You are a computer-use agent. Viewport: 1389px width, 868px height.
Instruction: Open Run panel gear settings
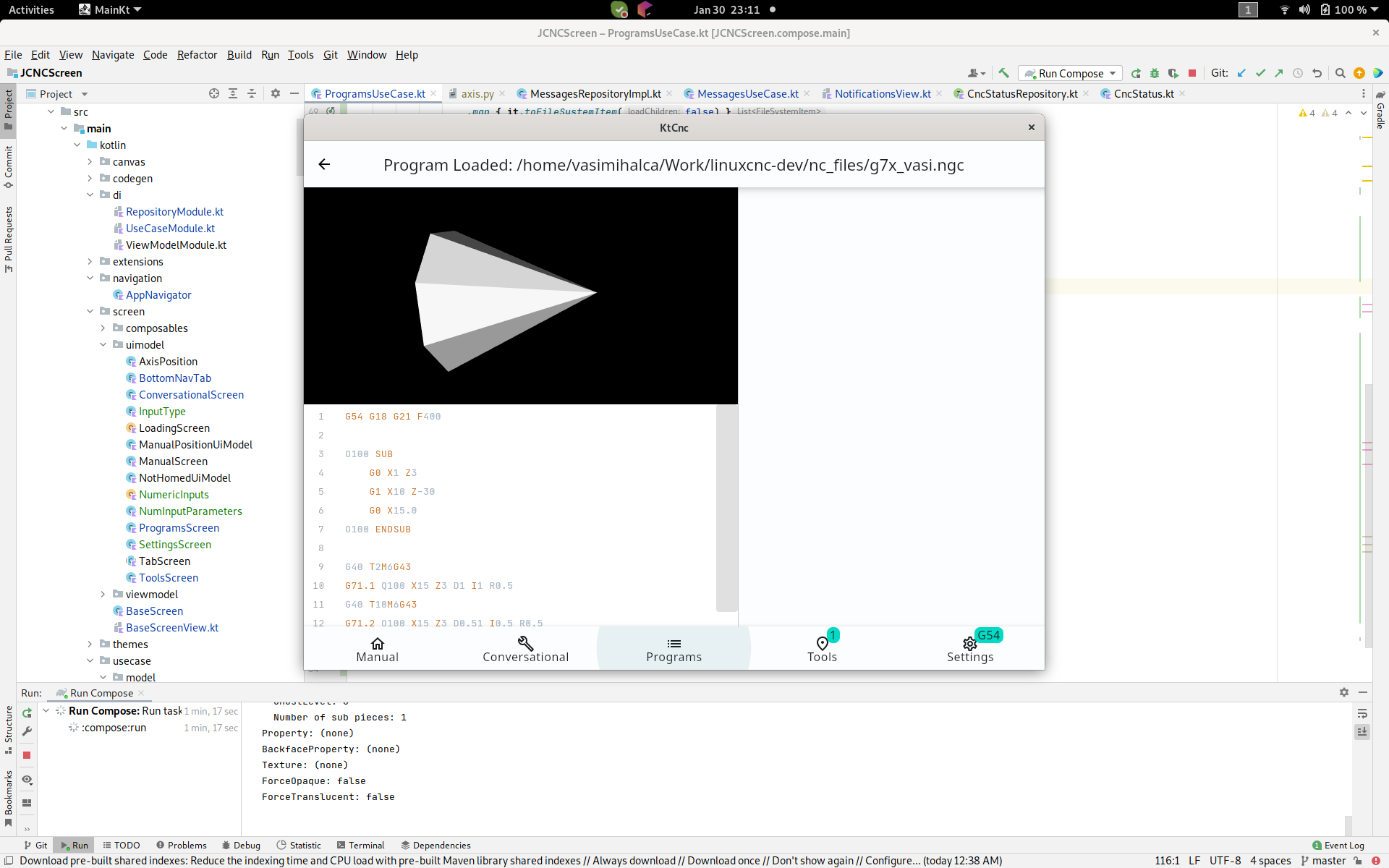point(1343,692)
